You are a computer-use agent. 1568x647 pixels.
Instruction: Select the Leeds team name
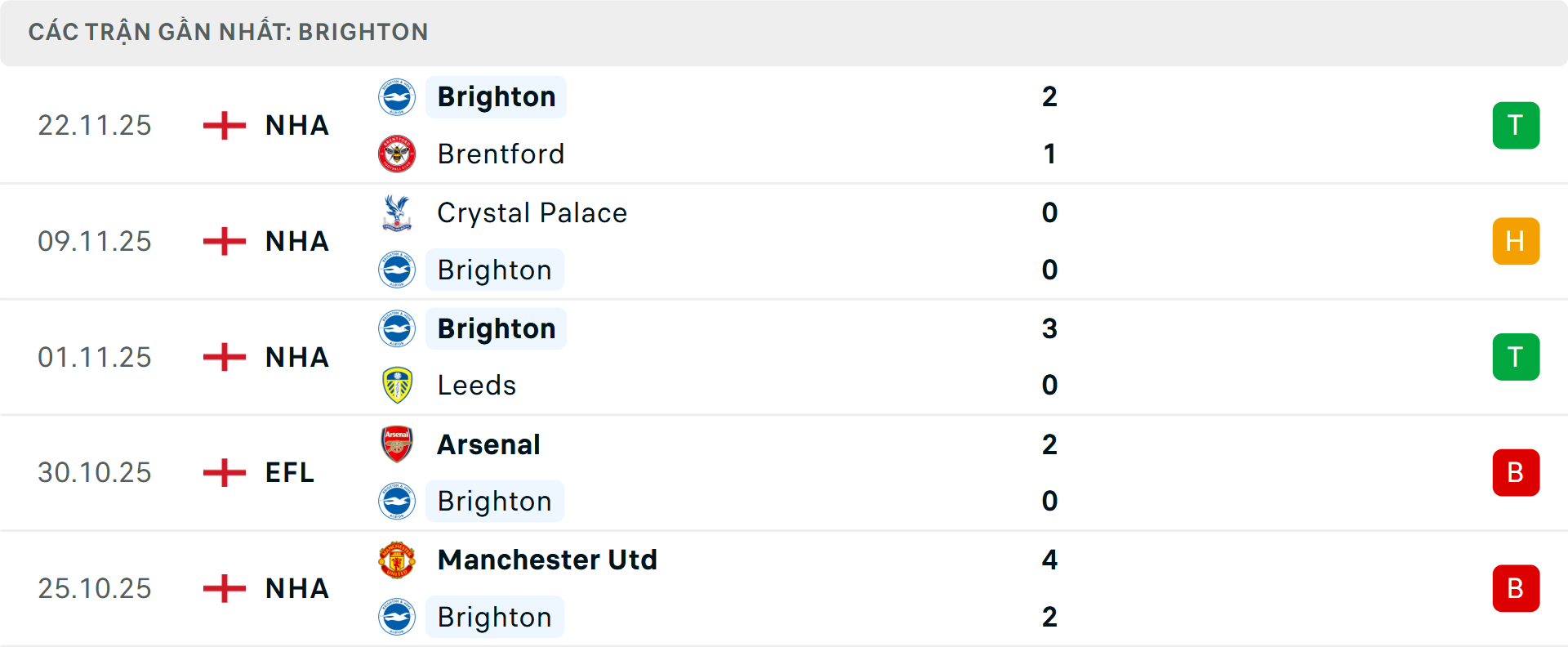(x=476, y=385)
